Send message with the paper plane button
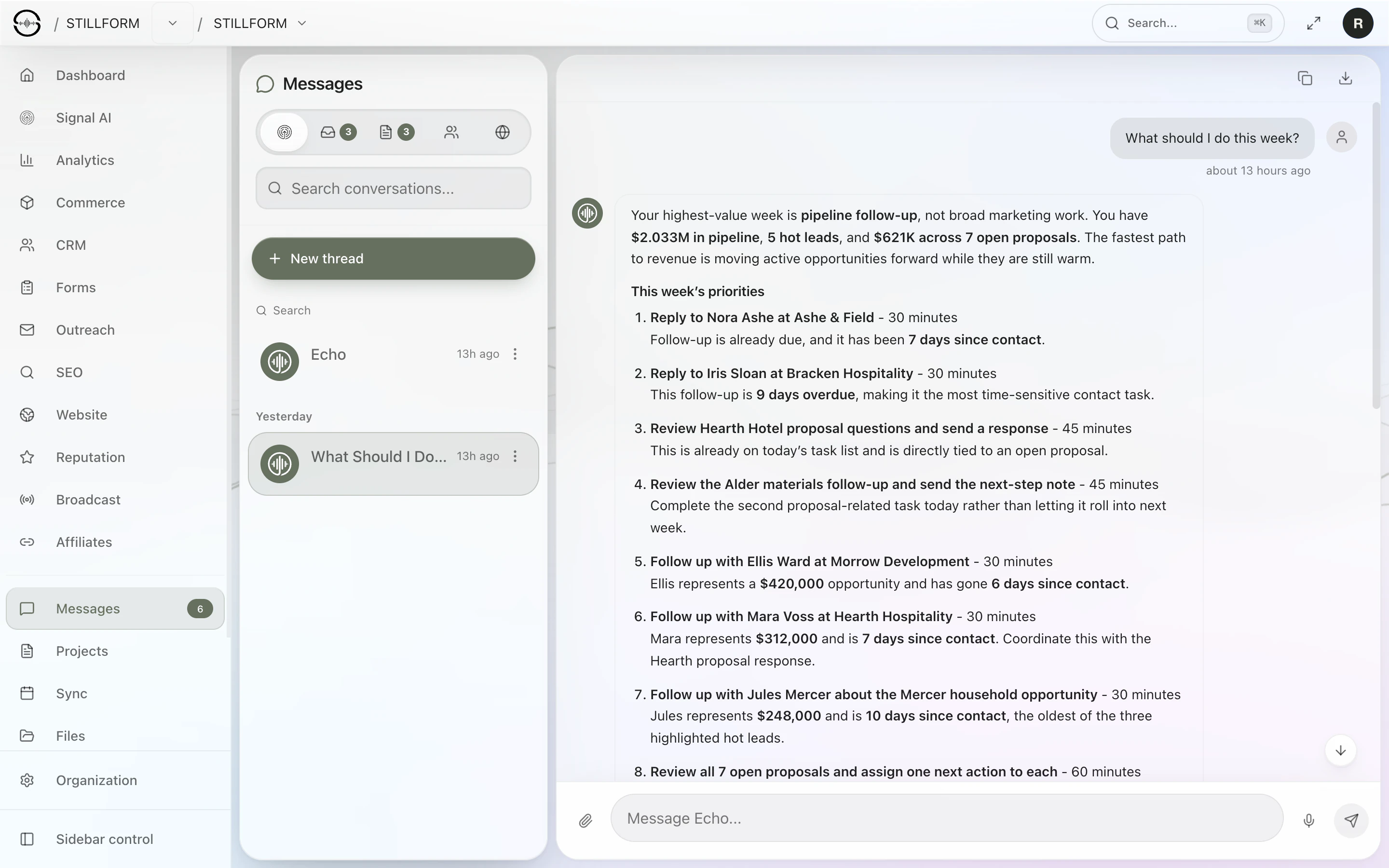Image resolution: width=1389 pixels, height=868 pixels. [x=1351, y=820]
